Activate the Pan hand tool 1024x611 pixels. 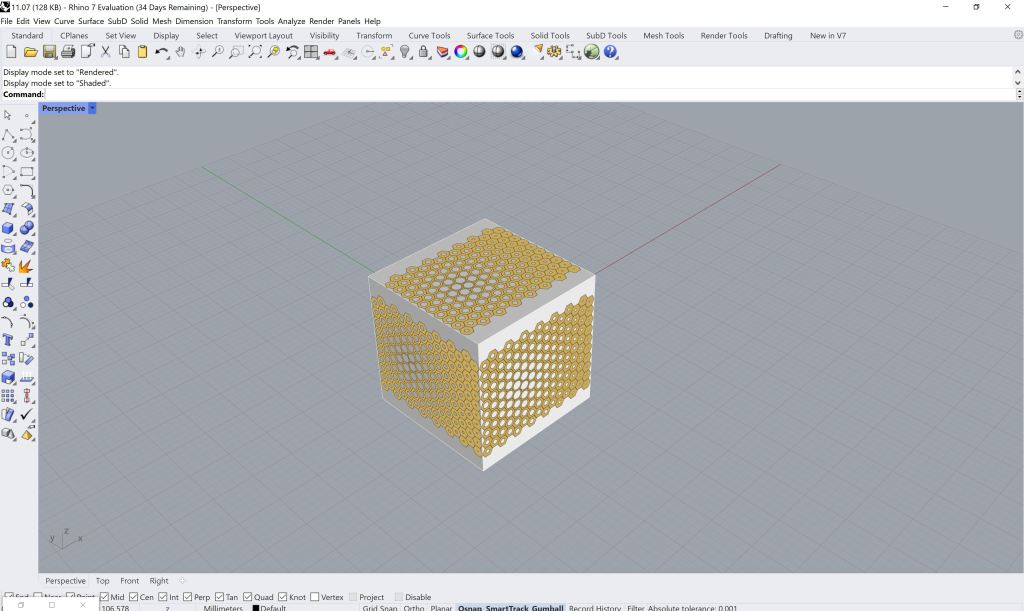pyautogui.click(x=180, y=52)
